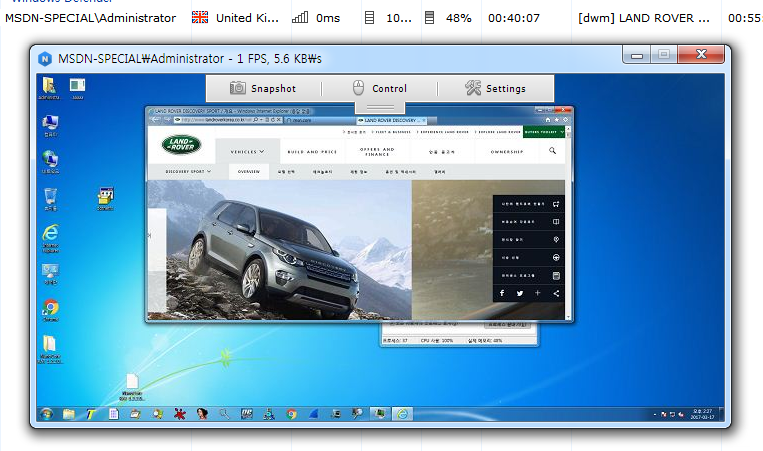Click the Land Rover logo
763x451 pixels.
(182, 144)
